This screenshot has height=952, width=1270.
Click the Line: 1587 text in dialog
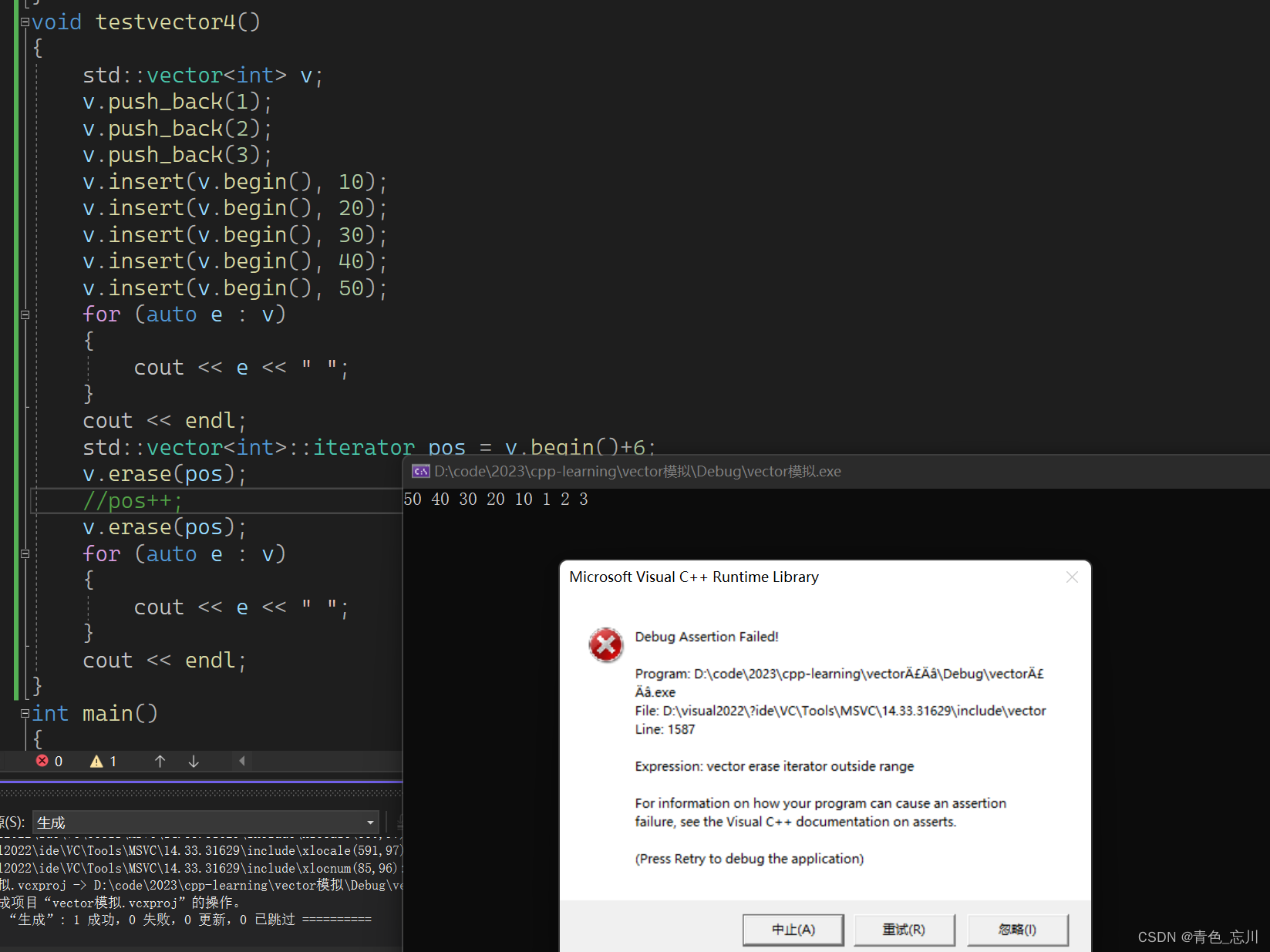pyautogui.click(x=665, y=729)
